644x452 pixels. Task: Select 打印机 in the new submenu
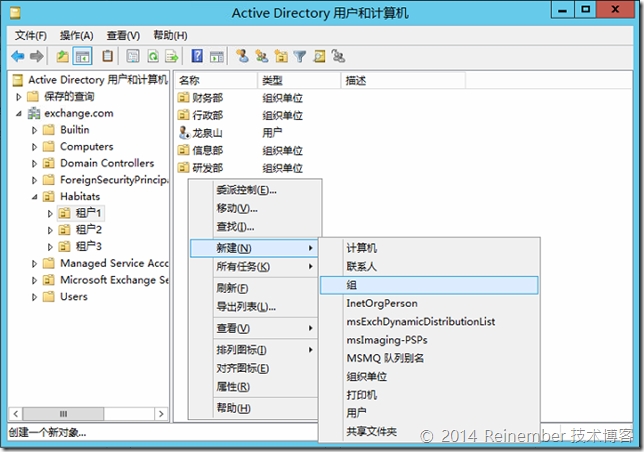(429, 395)
